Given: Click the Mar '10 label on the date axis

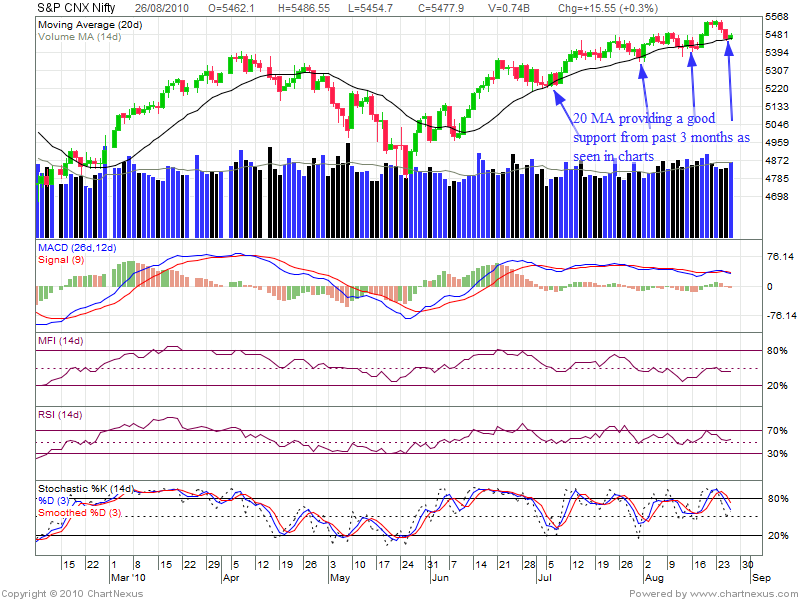Looking at the screenshot, I should point(127,577).
